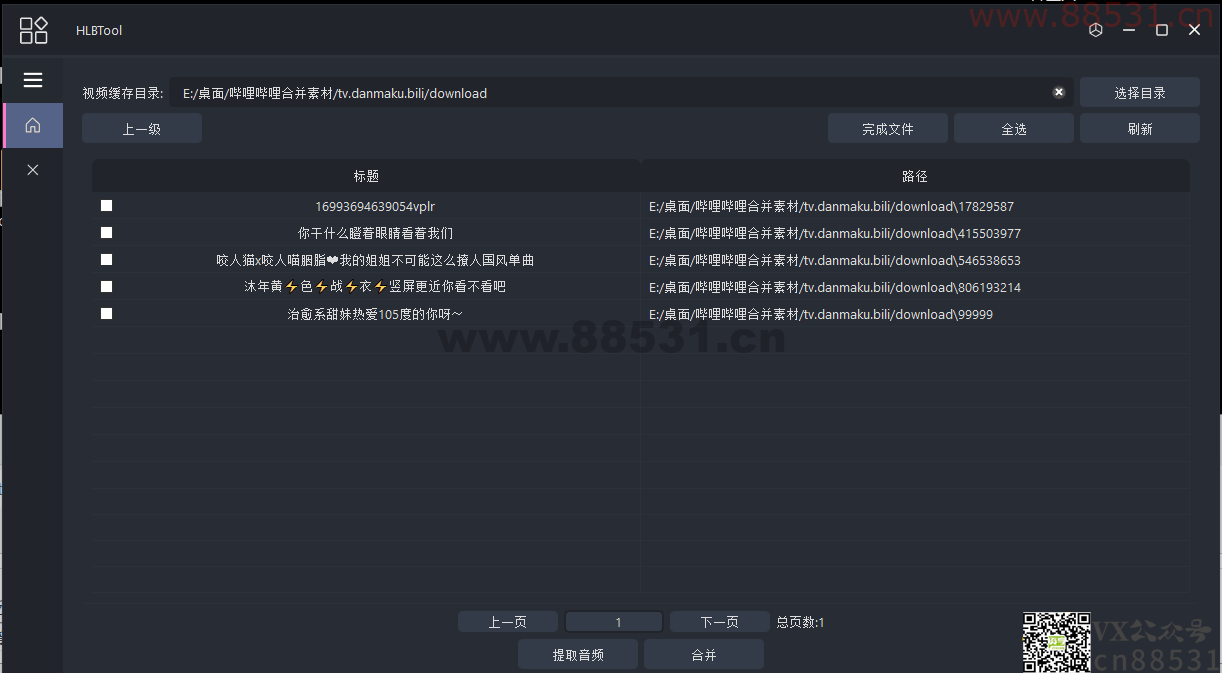1222x673 pixels.
Task: Click the 上一级 button
Action: [142, 128]
